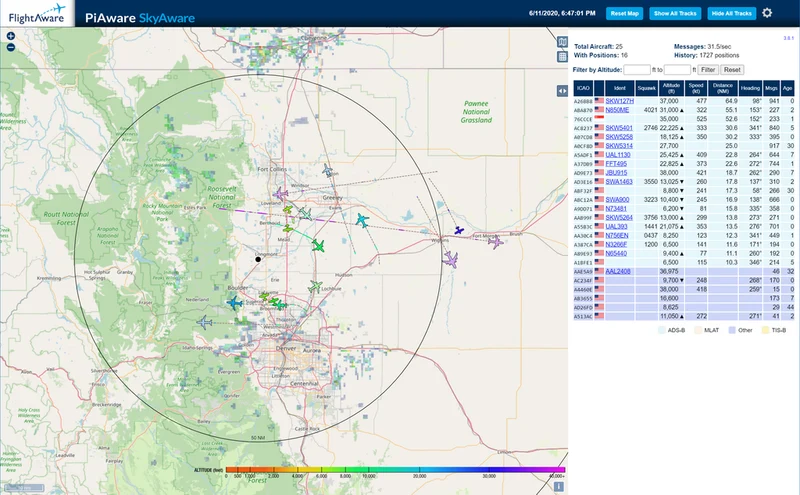Select the purple aircraft near Windsor
The height and width of the screenshot is (495, 800).
click(x=280, y=194)
